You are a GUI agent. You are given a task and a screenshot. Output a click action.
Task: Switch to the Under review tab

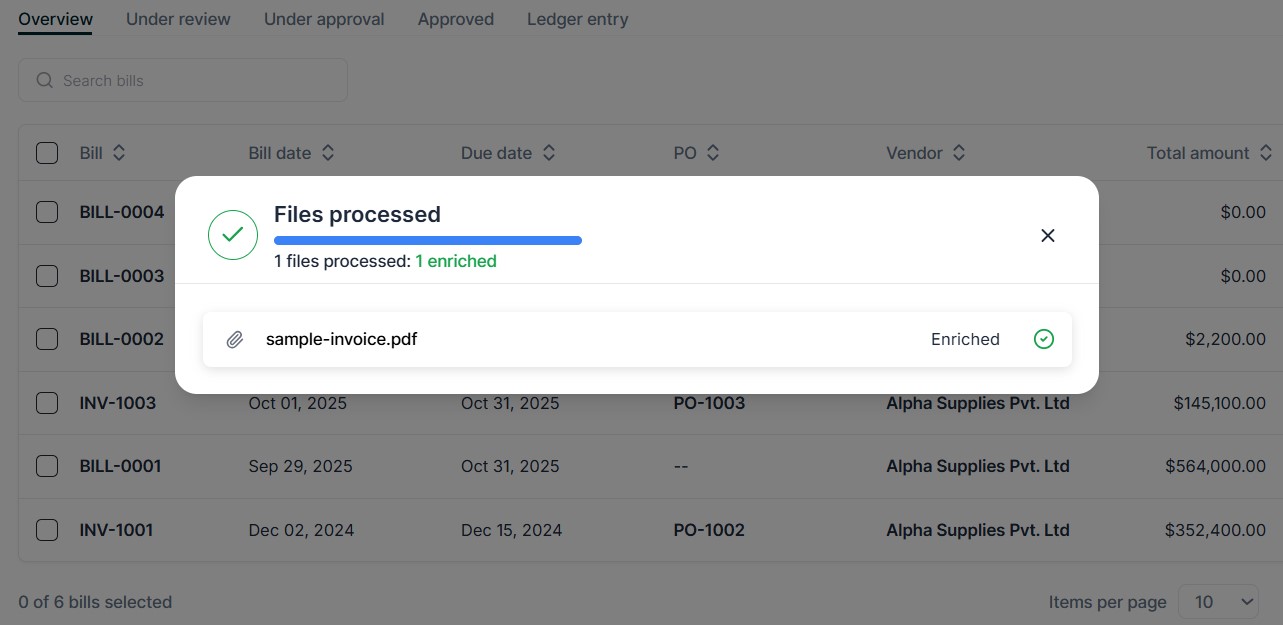[x=178, y=19]
